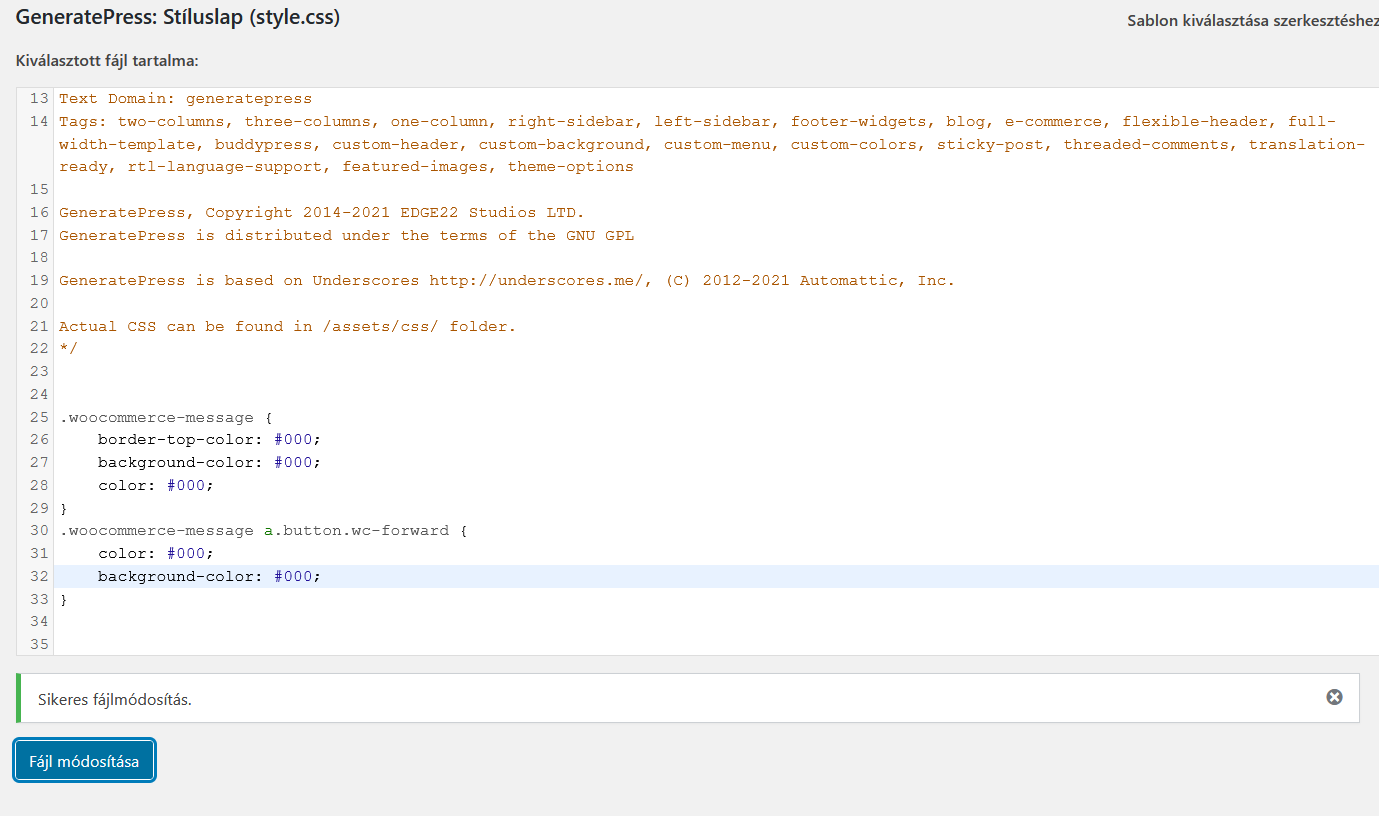Click the "custom-background" tag in the code
1379x816 pixels.
pyautogui.click(x=562, y=144)
